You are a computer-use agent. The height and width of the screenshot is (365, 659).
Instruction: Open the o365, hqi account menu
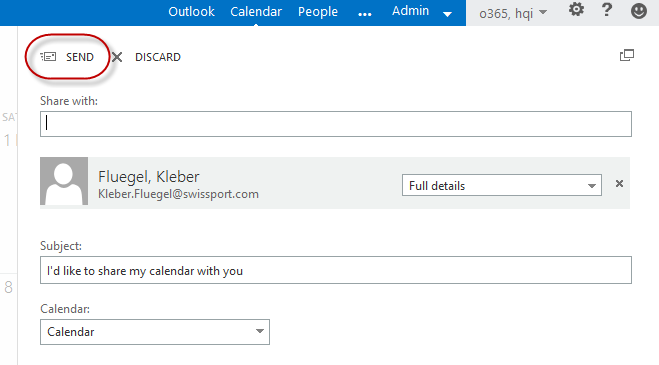513,13
